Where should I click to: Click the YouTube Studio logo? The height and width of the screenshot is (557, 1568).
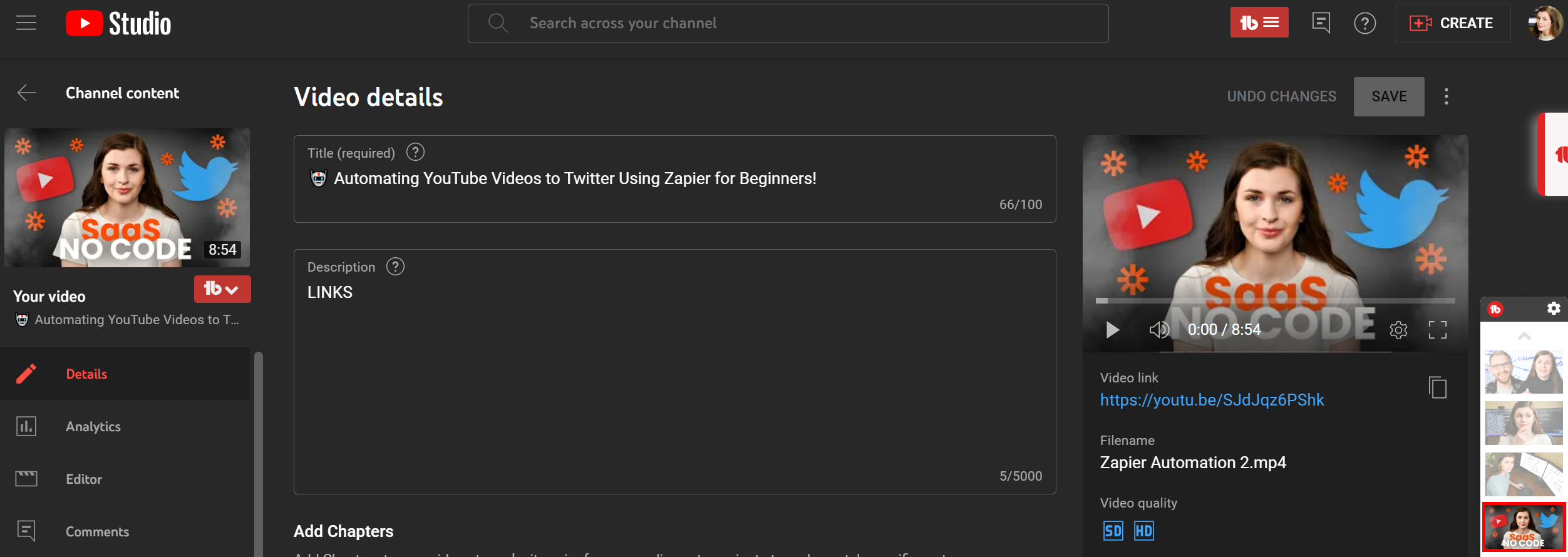(x=118, y=24)
